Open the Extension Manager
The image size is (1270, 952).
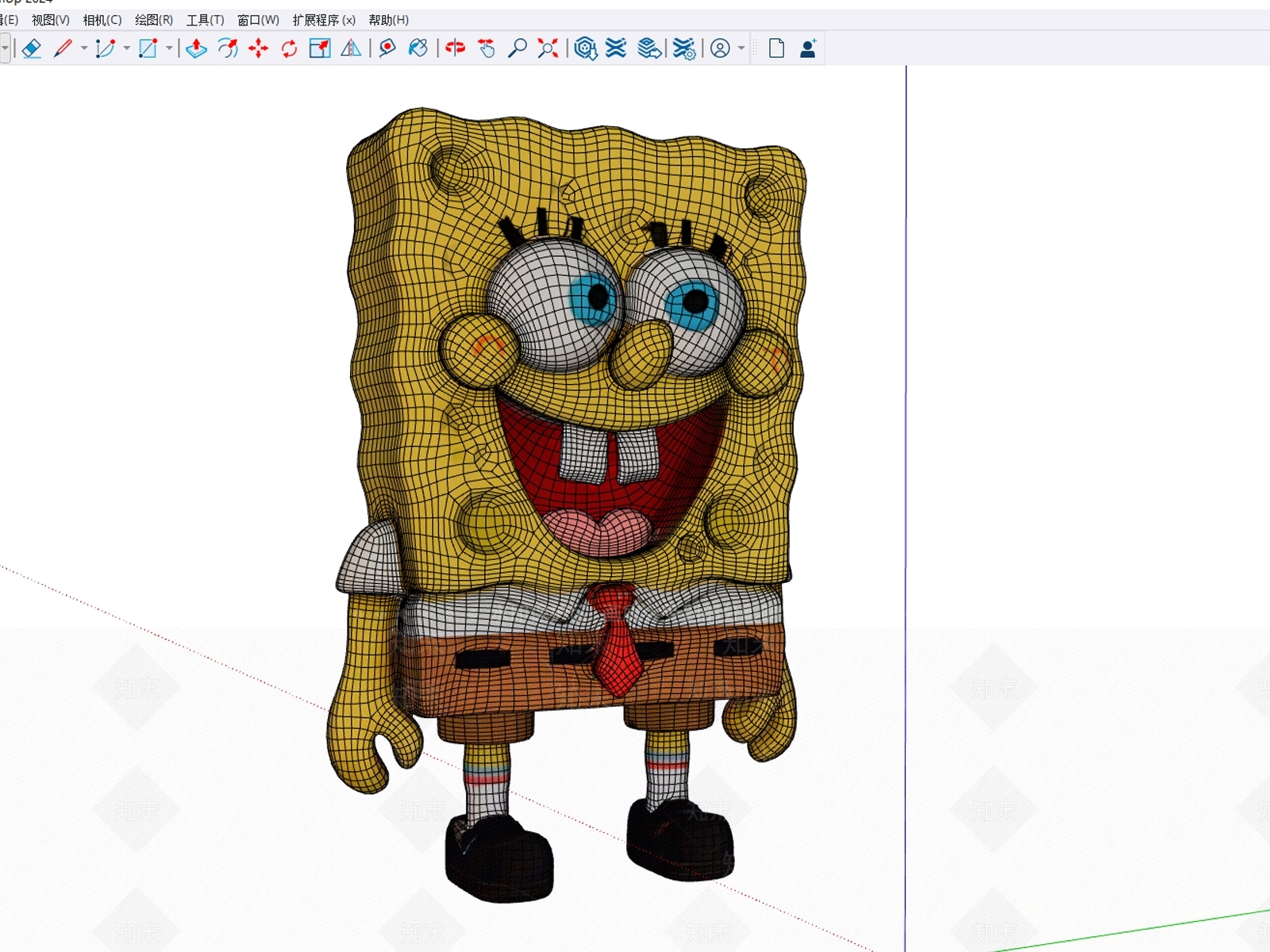684,48
